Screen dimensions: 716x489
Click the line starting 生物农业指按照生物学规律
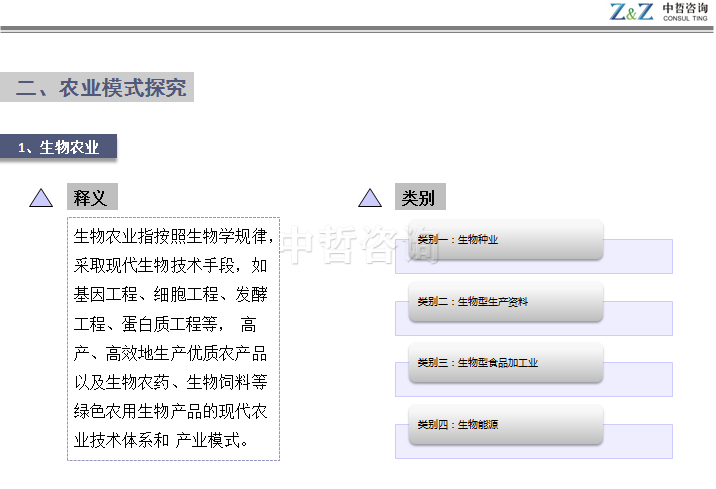click(x=174, y=236)
